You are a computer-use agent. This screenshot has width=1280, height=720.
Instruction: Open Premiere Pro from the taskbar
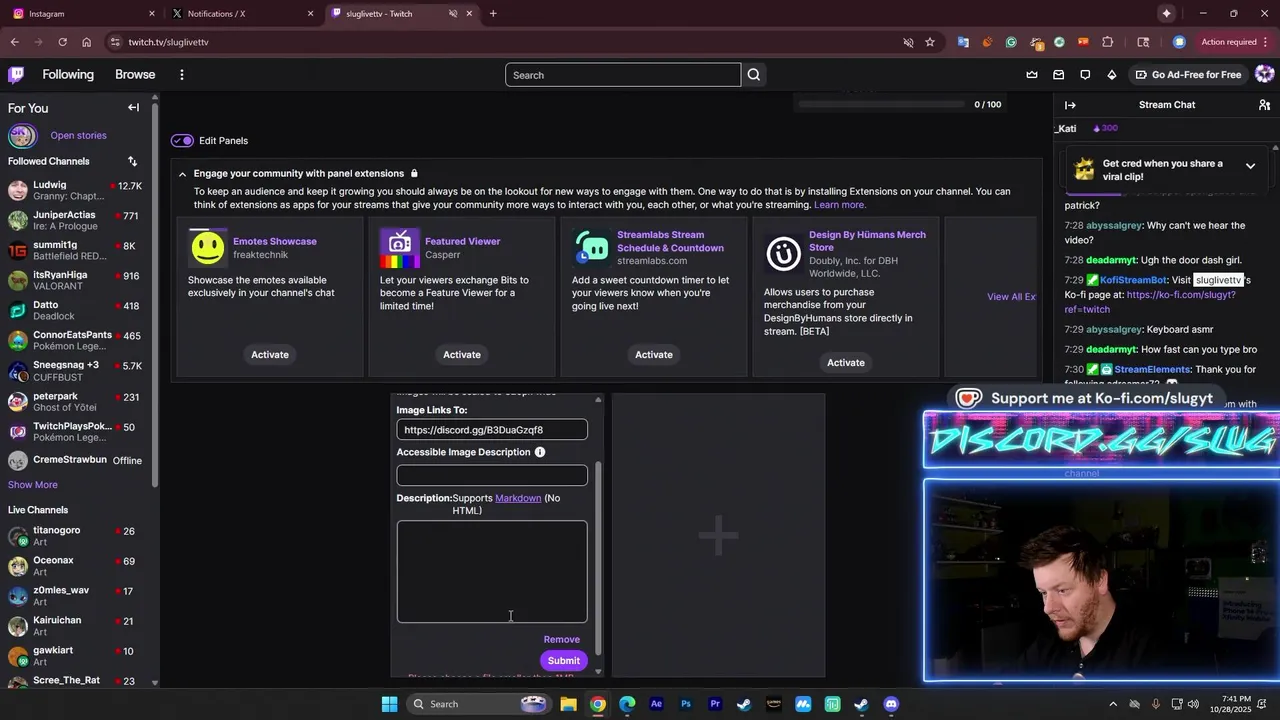(x=715, y=704)
